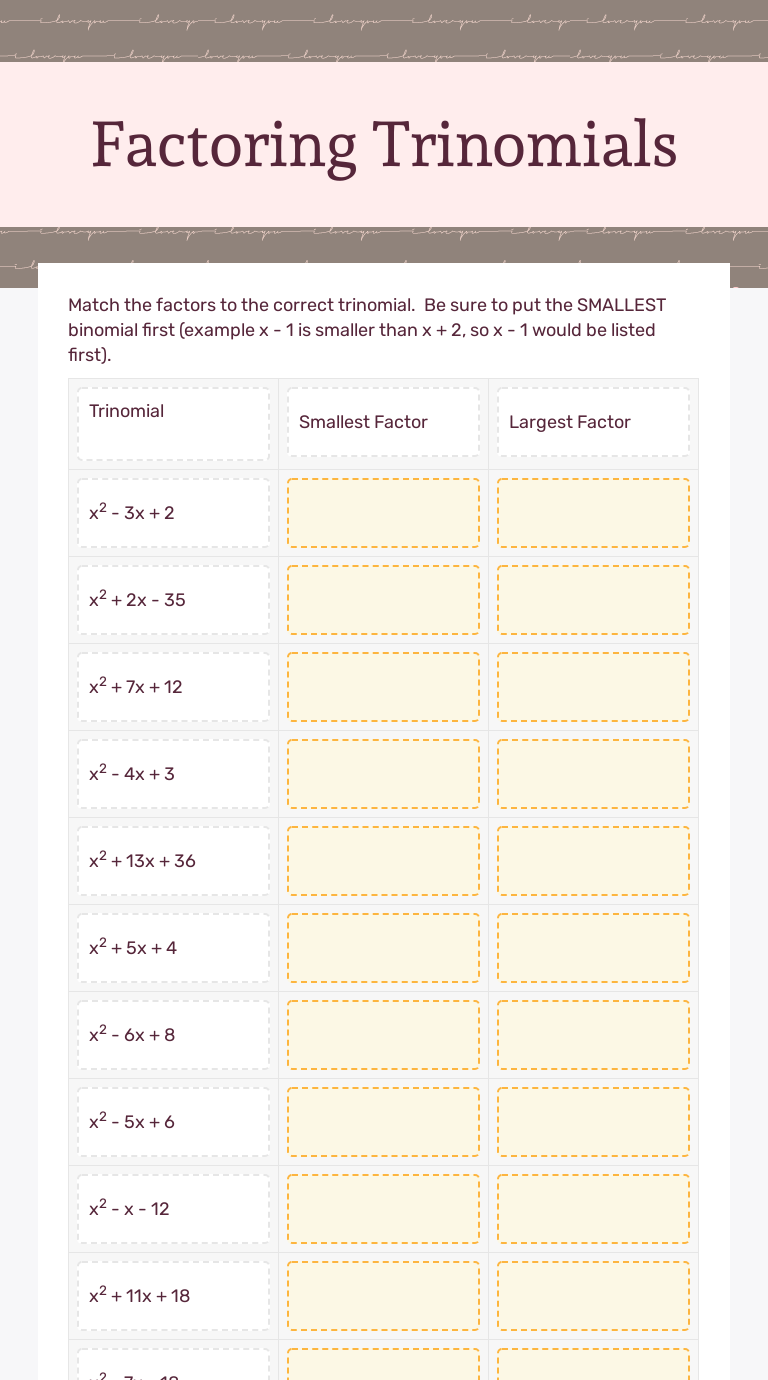The image size is (768, 1380).
Task: Pick the Smallest Factor box for x² + 13x + 36
Action: tap(383, 861)
